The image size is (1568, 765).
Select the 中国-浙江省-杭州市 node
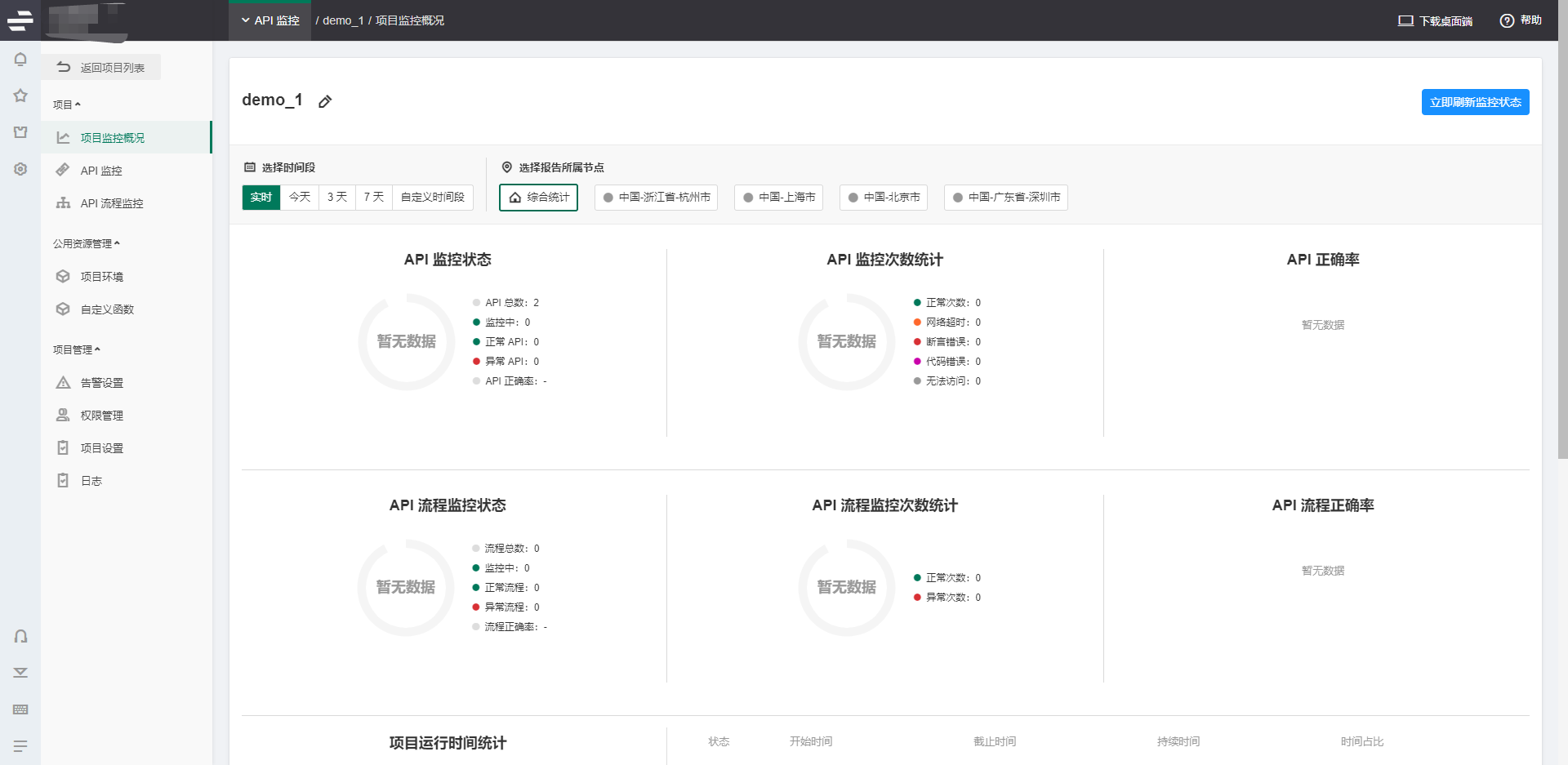[x=656, y=198]
